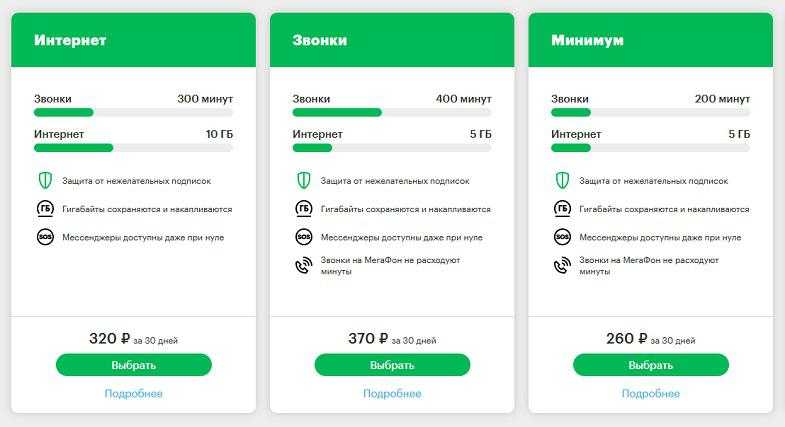Click shield icon in Звонки tariff card
This screenshot has height=427, width=785.
pyautogui.click(x=304, y=180)
